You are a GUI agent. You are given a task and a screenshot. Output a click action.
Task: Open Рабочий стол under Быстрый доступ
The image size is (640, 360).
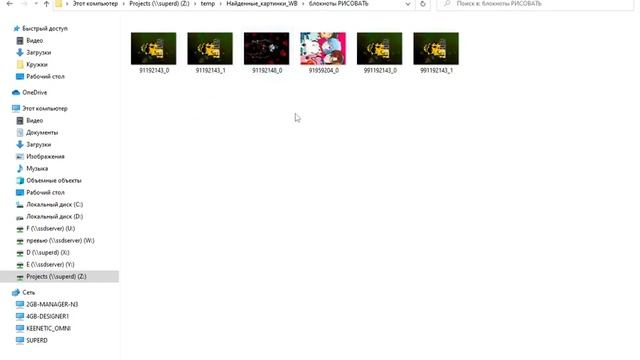coord(45,76)
